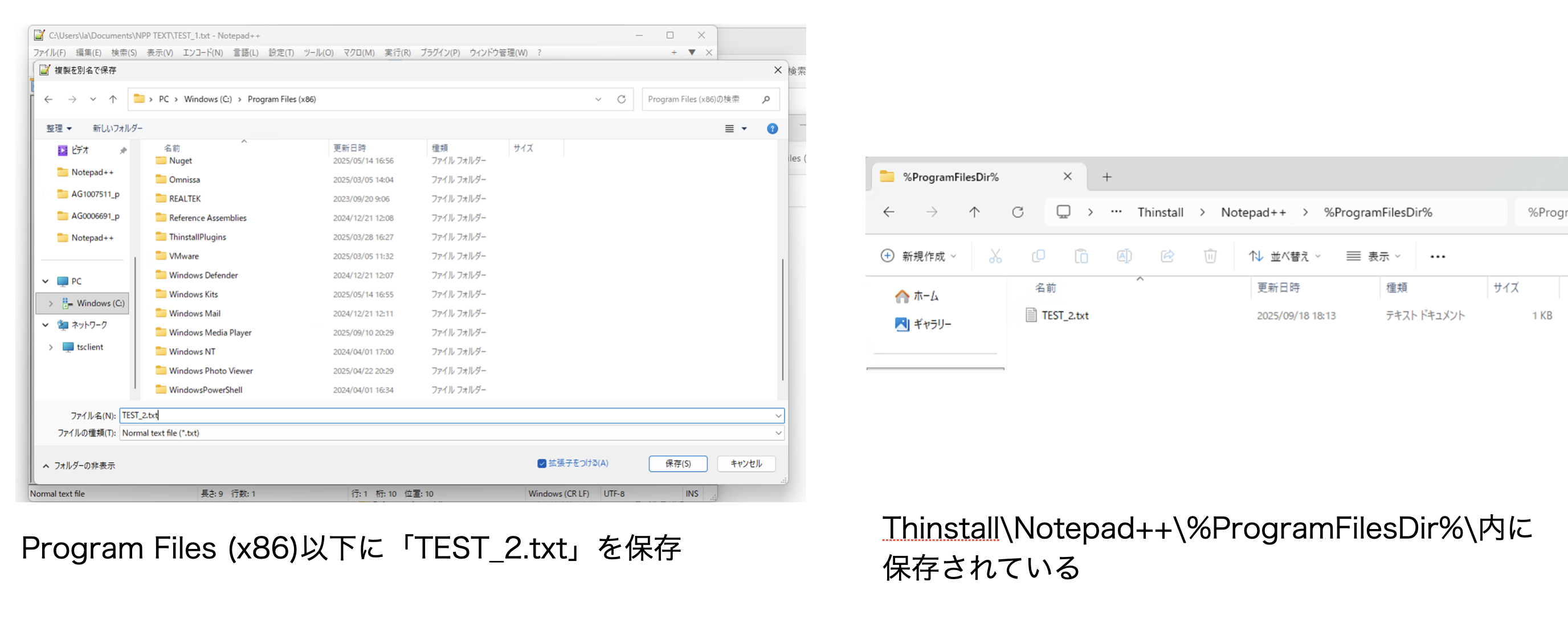This screenshot has height=623, width=1568.
Task: Click the Share icon in Explorer toolbar
Action: (x=1167, y=256)
